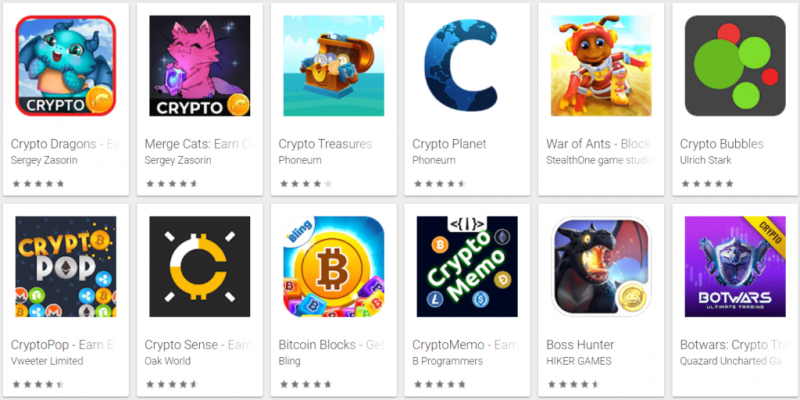Click the Bitcoin Blocks title text

317,345
